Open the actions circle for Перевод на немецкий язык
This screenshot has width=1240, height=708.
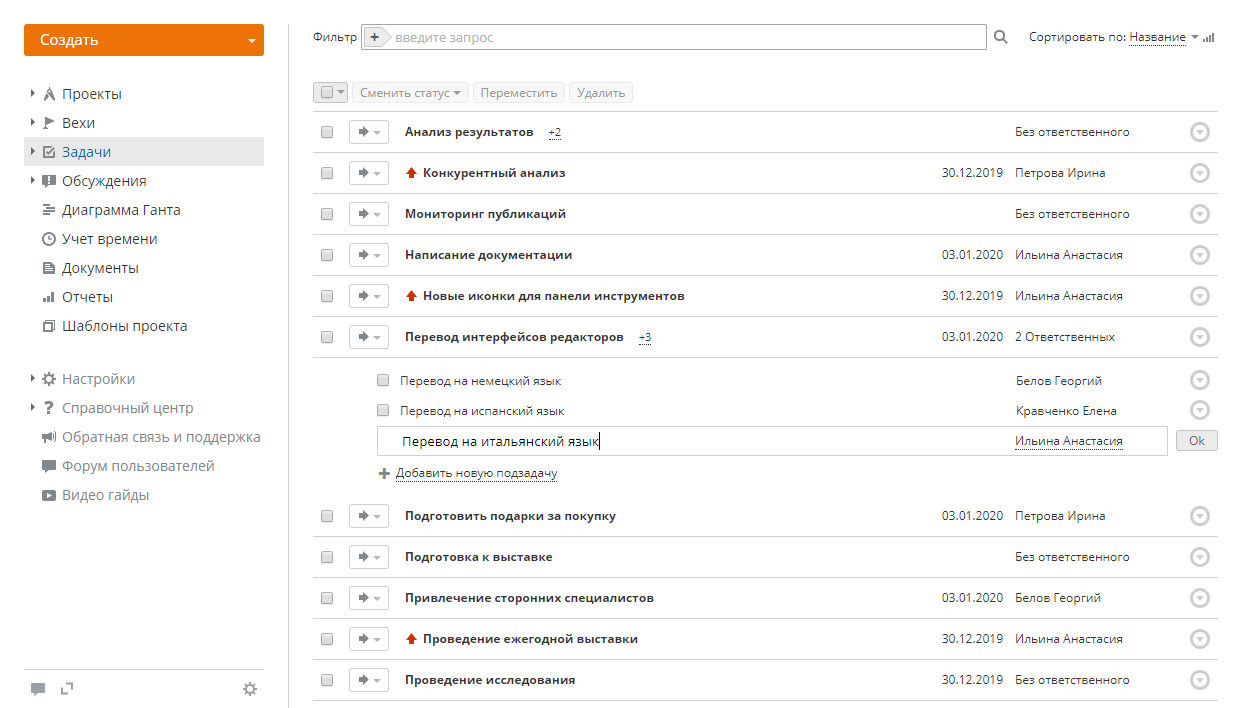coord(1200,380)
